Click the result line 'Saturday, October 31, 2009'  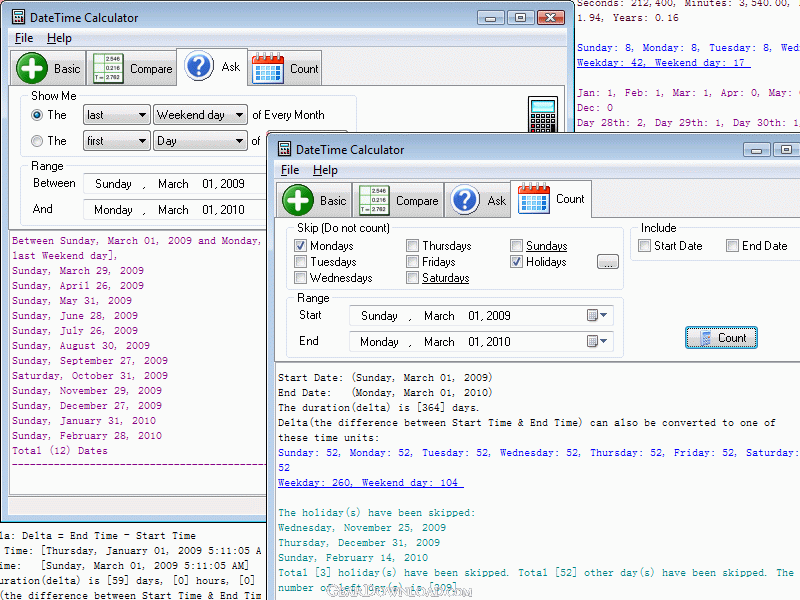(90, 376)
